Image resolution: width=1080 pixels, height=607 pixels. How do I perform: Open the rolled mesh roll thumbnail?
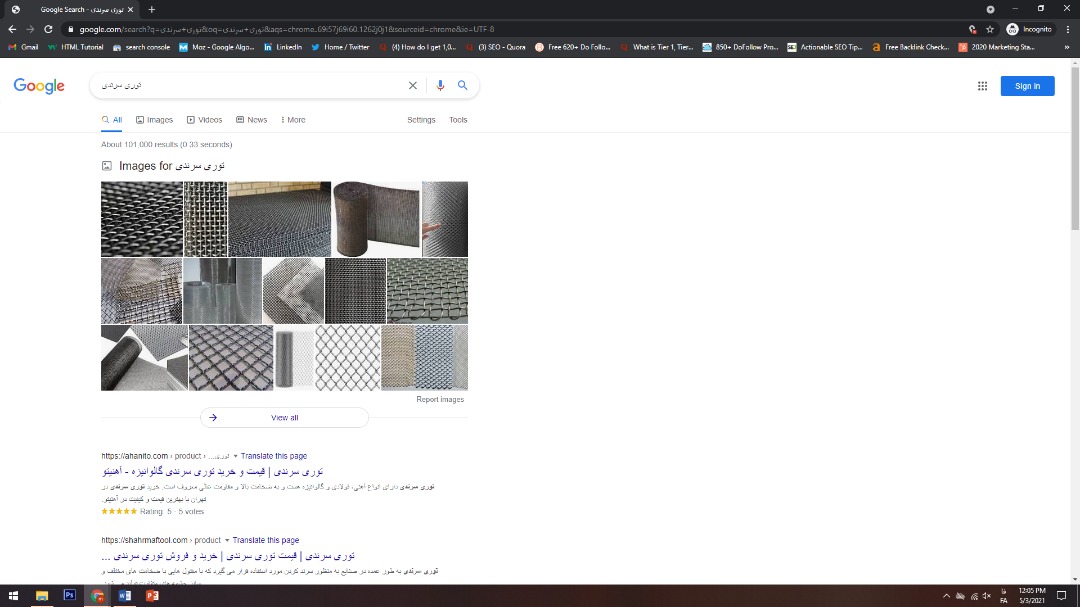click(376, 219)
